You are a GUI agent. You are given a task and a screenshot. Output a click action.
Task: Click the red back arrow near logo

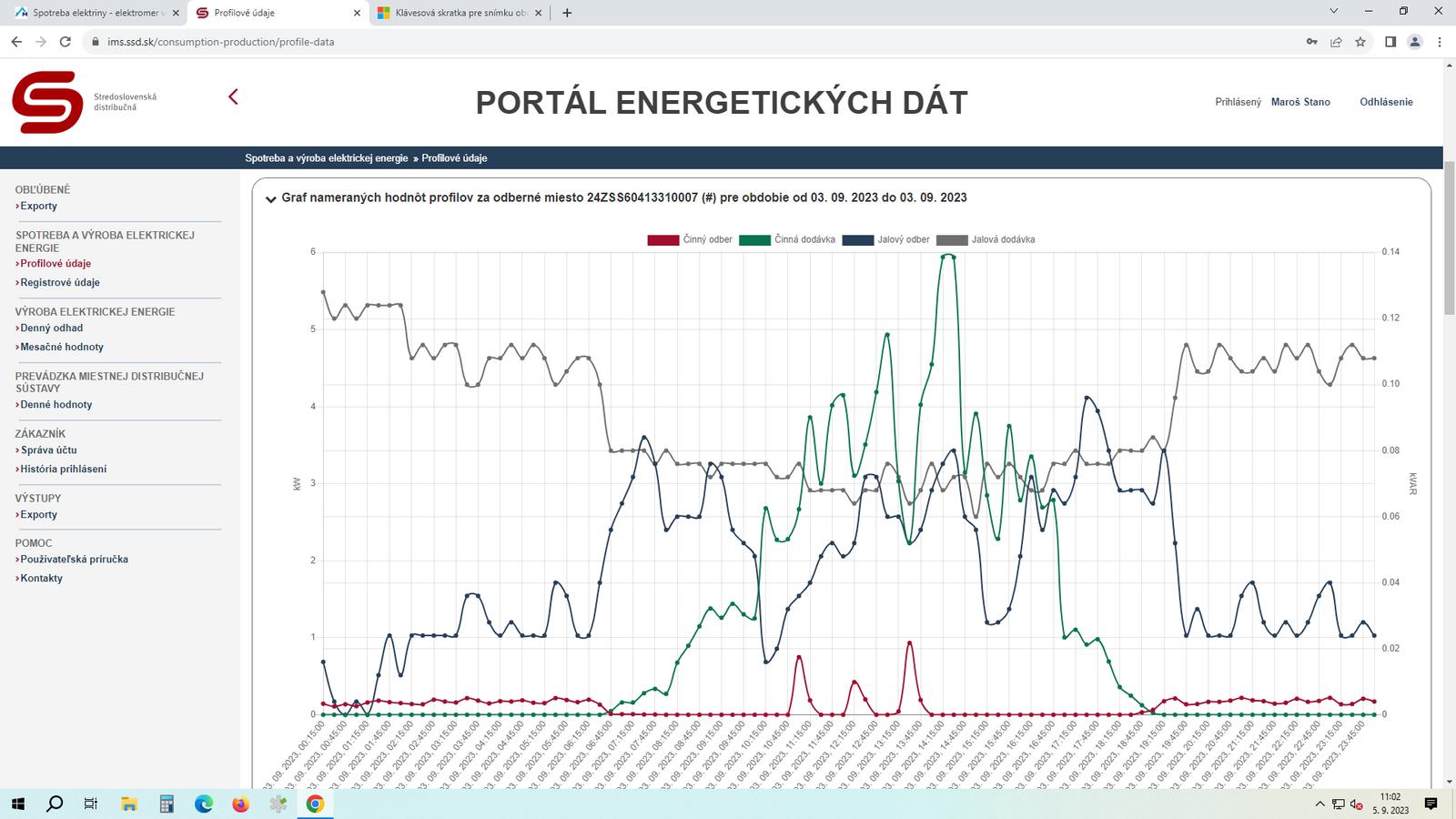coord(233,96)
